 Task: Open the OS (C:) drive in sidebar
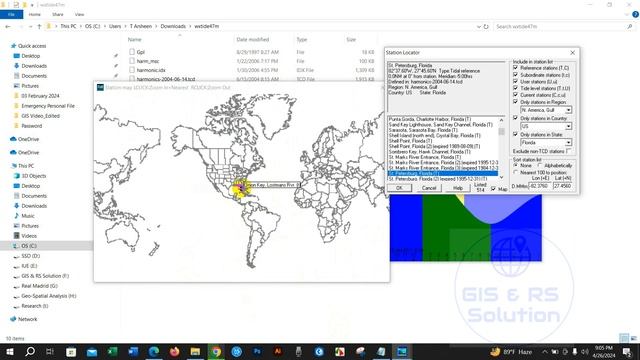(29, 246)
